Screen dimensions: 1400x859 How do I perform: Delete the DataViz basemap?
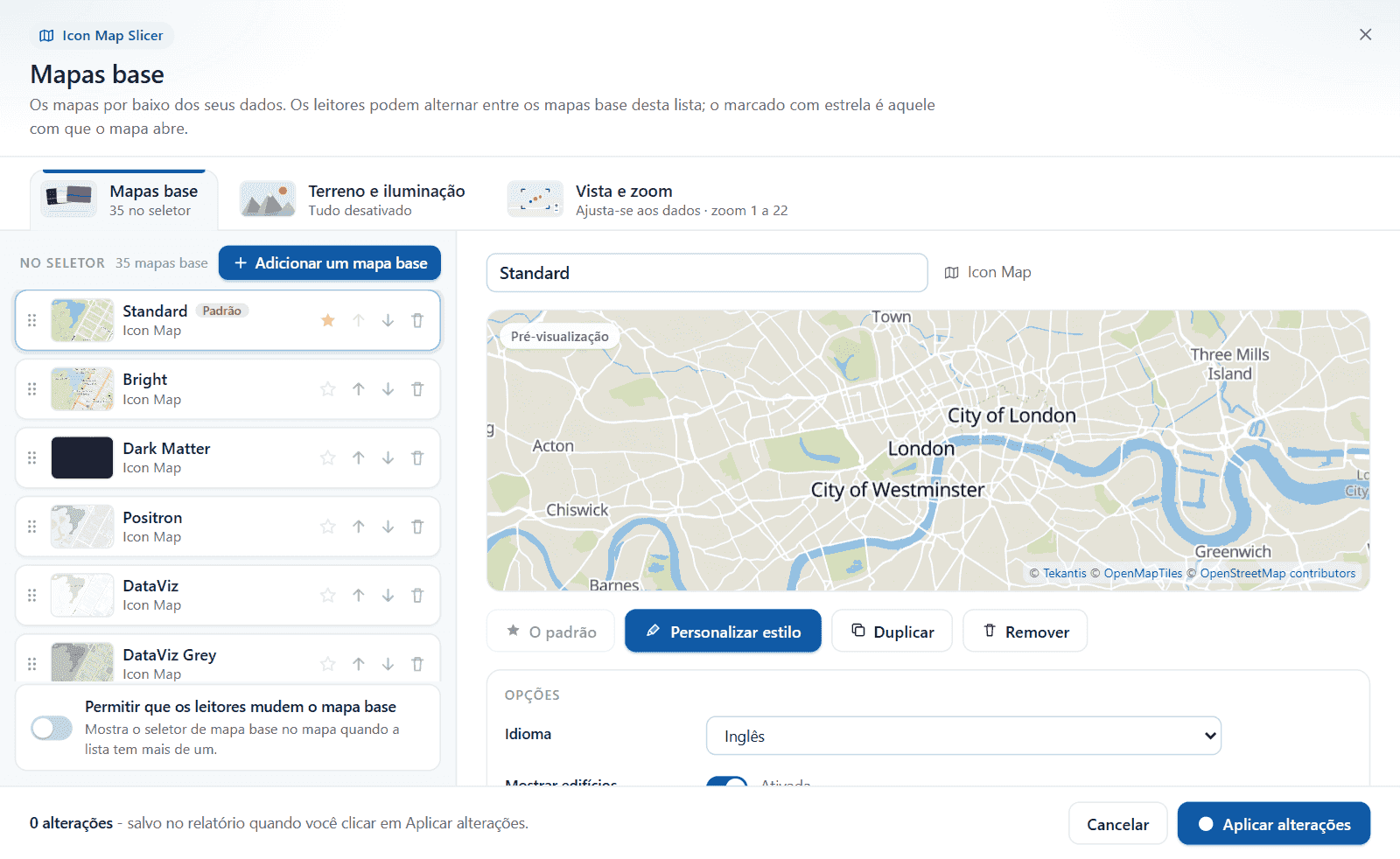click(x=417, y=596)
